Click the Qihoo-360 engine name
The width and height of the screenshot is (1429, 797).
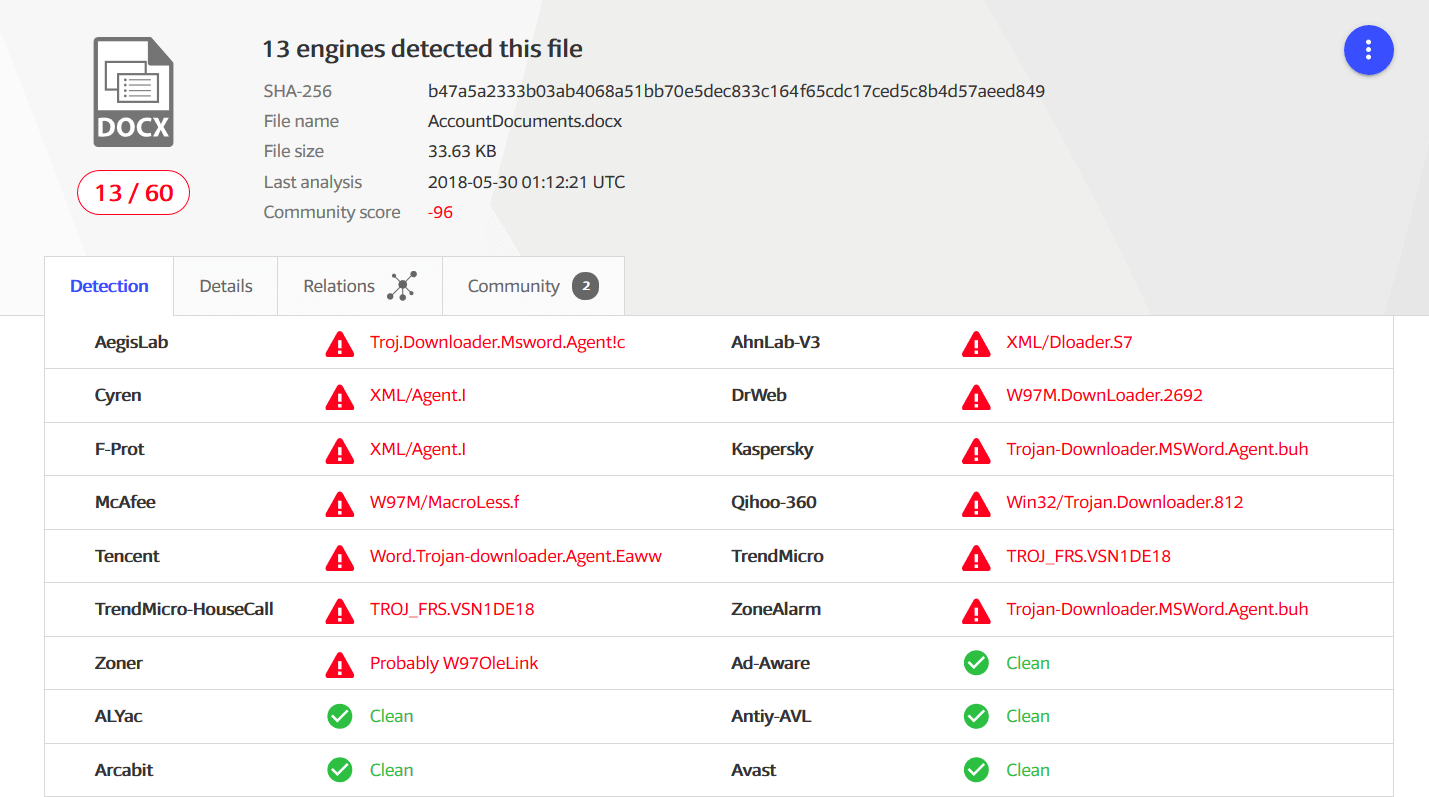pyautogui.click(x=774, y=502)
